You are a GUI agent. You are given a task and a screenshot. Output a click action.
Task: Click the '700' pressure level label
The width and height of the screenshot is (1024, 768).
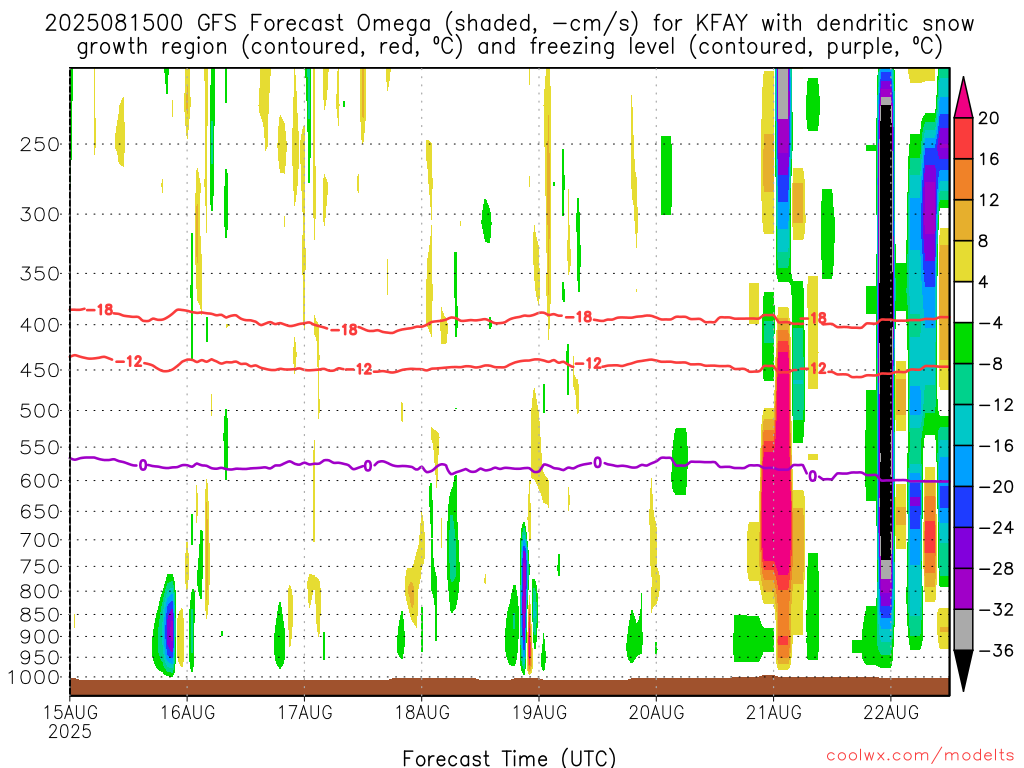pyautogui.click(x=40, y=540)
